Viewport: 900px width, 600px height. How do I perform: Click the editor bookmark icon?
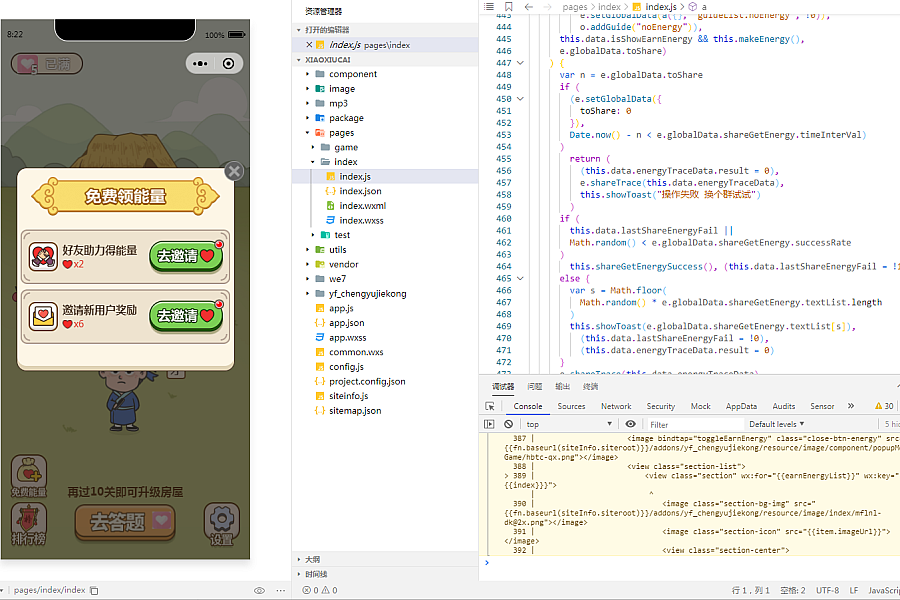click(509, 6)
